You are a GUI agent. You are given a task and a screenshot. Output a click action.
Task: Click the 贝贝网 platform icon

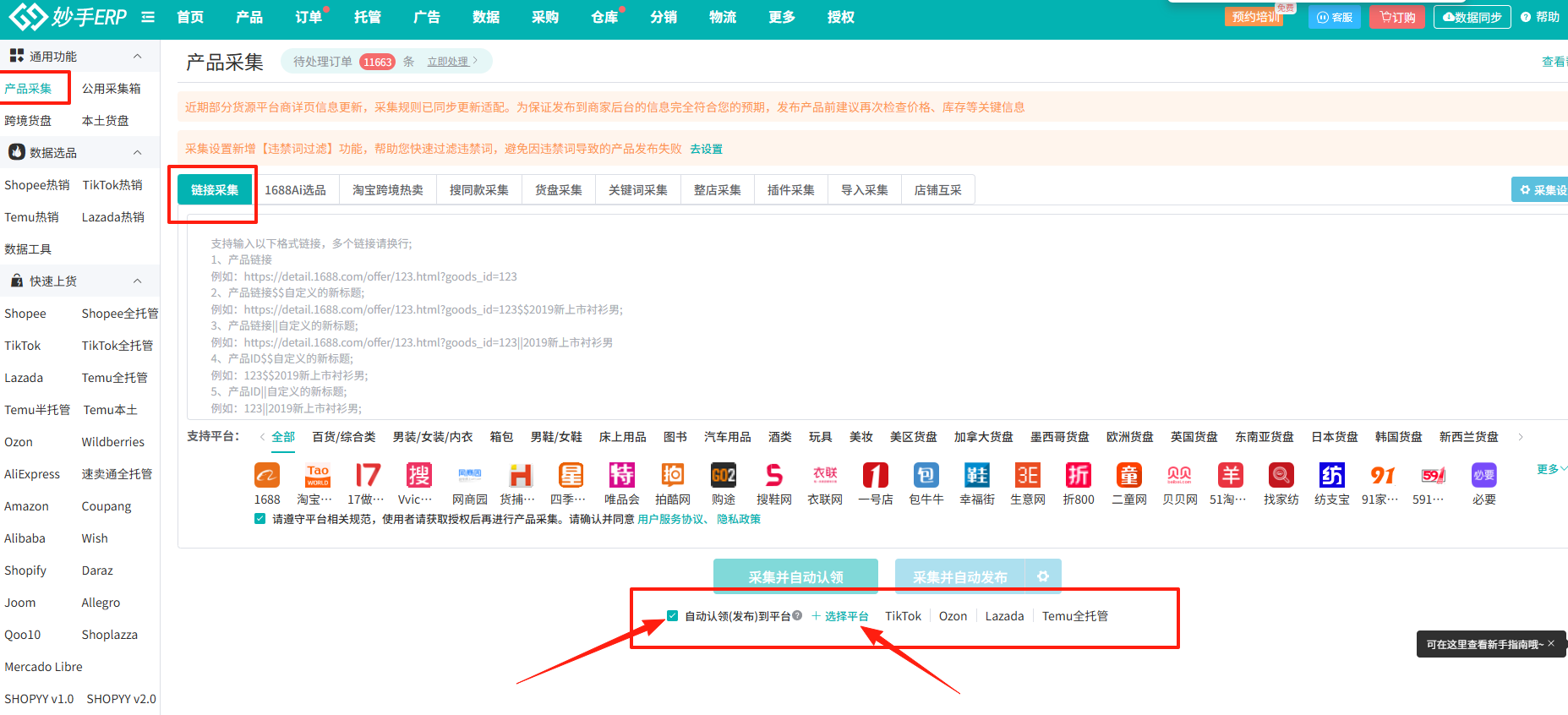tap(1180, 475)
